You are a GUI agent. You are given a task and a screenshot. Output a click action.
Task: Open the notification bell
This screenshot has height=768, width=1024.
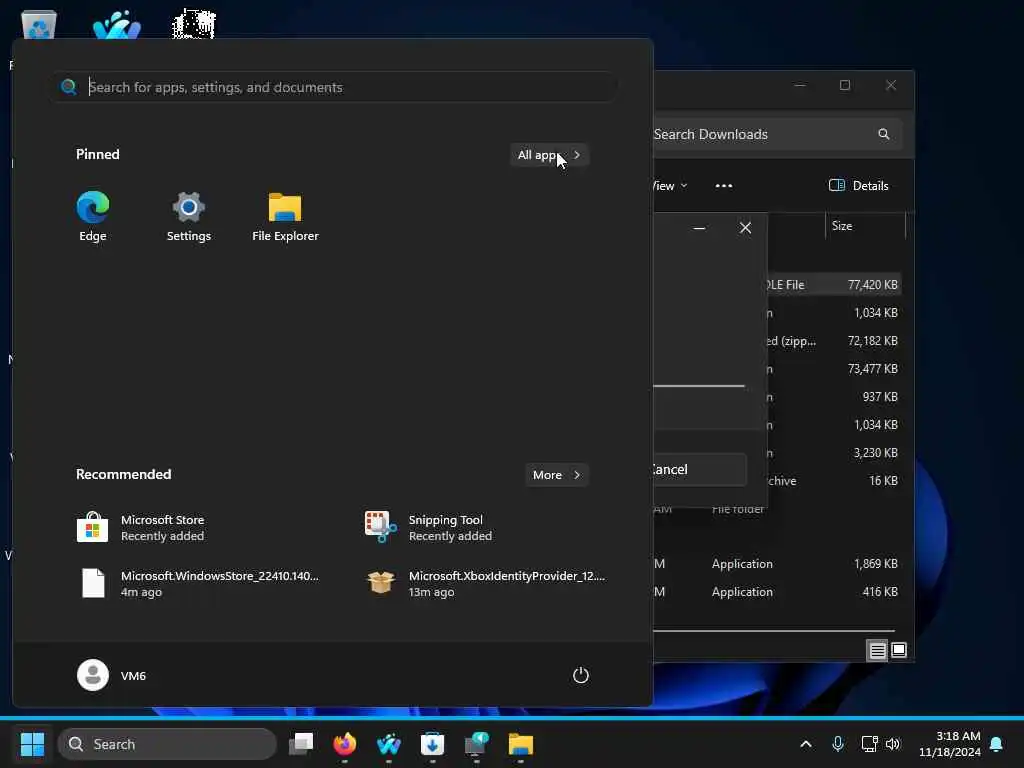[997, 744]
